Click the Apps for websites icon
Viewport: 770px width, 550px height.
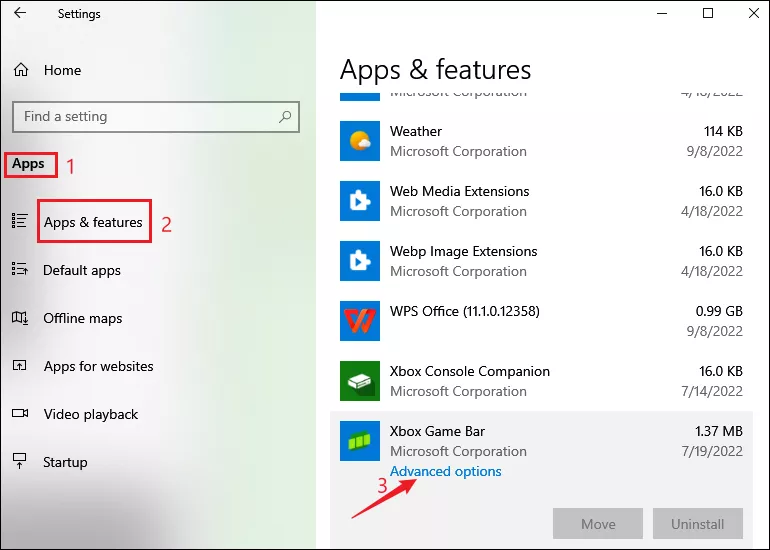(x=20, y=365)
